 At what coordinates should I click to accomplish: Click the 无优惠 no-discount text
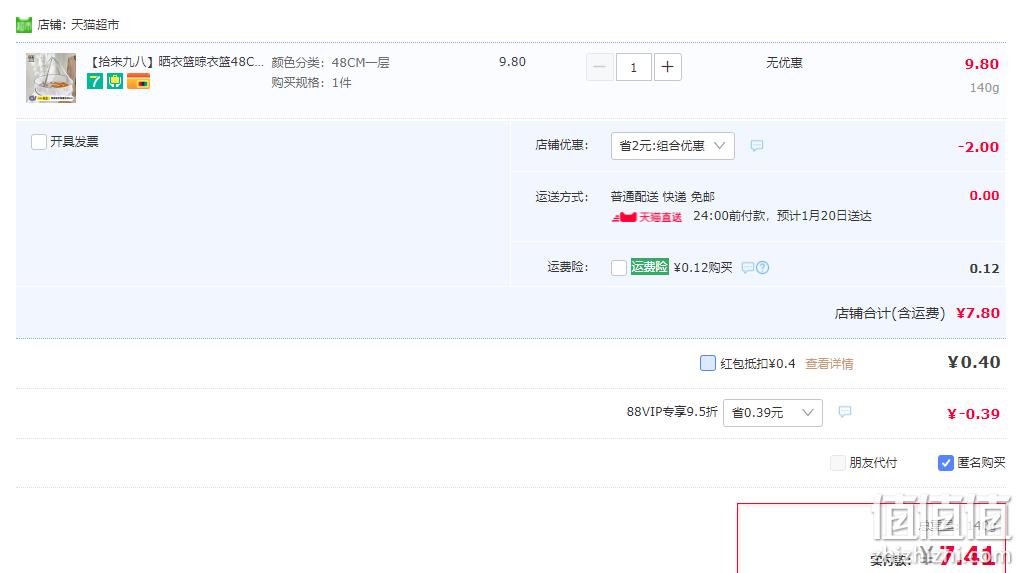coord(784,63)
